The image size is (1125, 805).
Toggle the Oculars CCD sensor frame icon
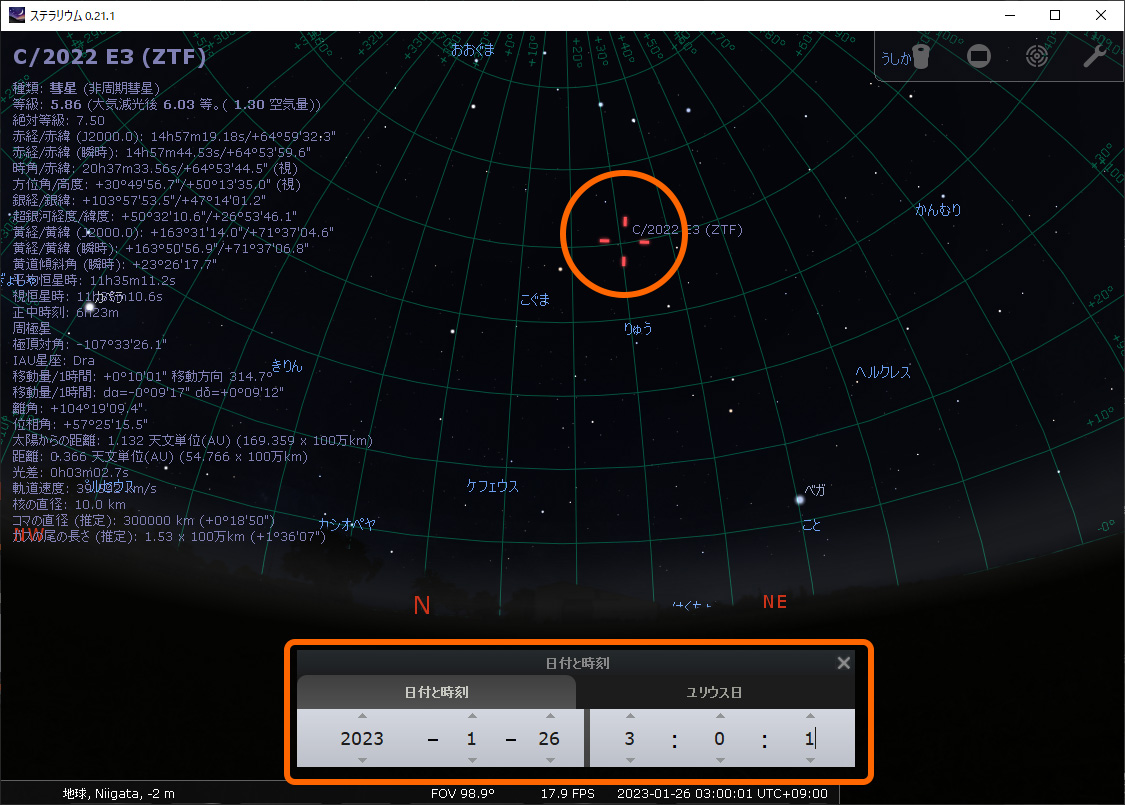tap(979, 56)
